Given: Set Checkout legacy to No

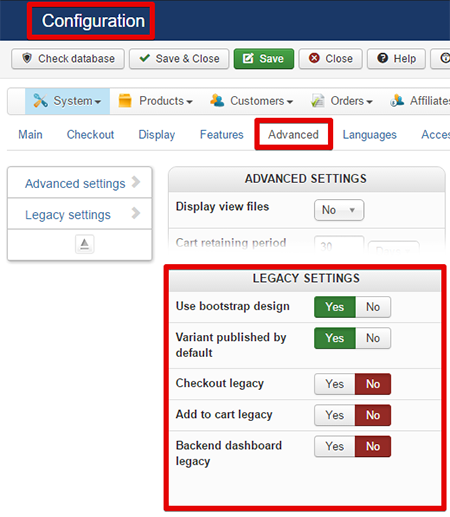Looking at the screenshot, I should tap(373, 384).
